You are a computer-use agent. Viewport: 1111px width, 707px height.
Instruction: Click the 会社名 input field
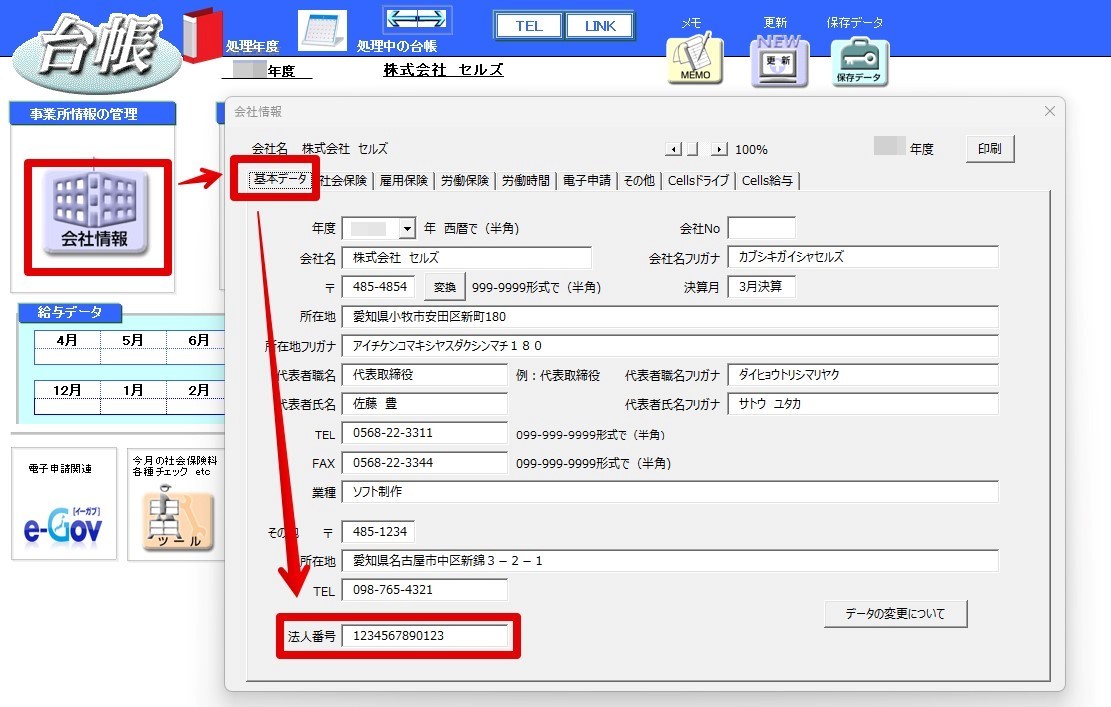point(466,258)
